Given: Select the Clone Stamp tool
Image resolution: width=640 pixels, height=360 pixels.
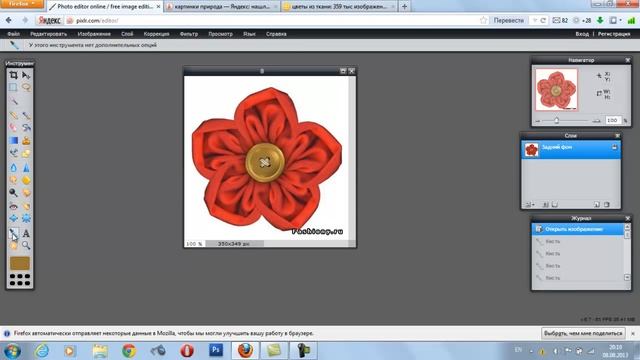Looking at the screenshot, I should click(x=26, y=140).
